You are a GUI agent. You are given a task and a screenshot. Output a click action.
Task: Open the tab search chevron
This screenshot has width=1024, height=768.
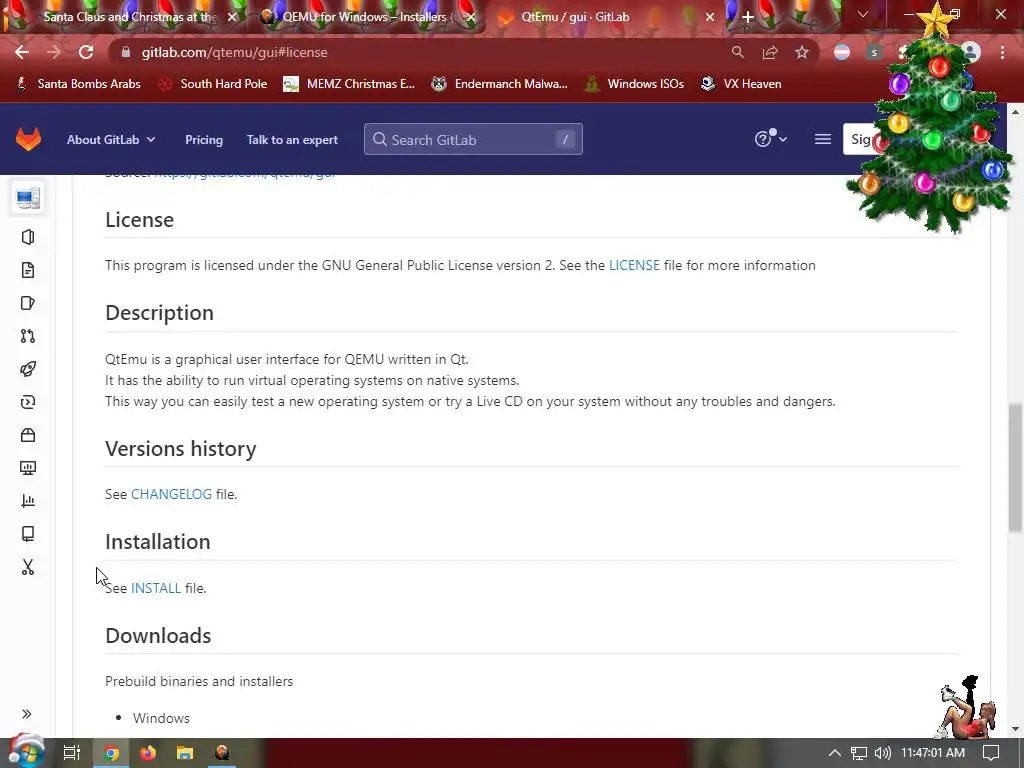tap(863, 14)
